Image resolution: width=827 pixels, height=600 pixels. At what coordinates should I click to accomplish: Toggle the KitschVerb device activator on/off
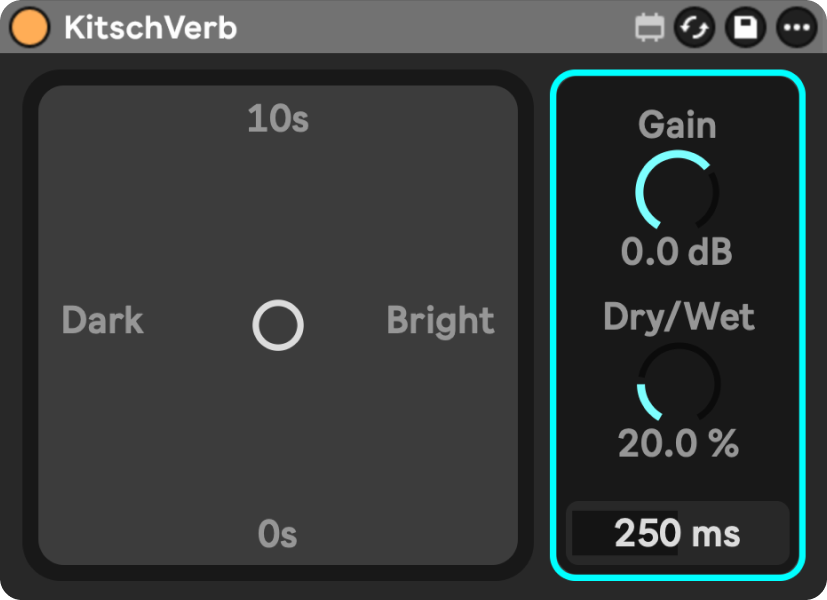tap(29, 26)
